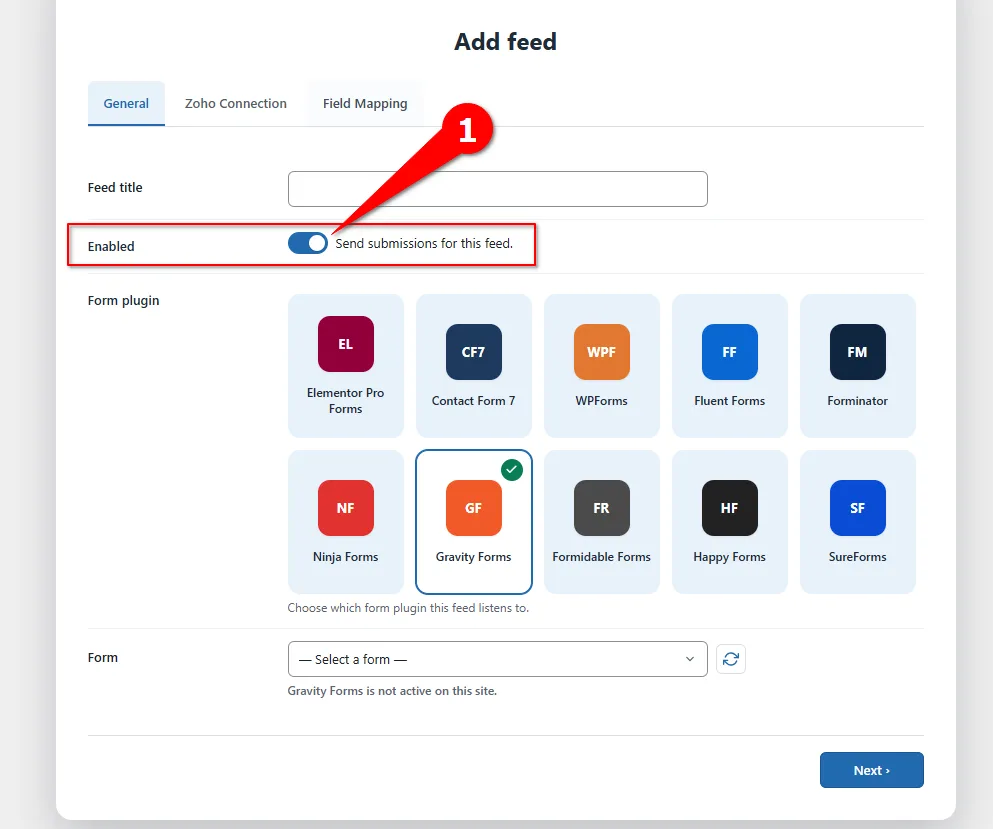Refresh the form list
Screen dimensions: 993x829
coord(731,659)
